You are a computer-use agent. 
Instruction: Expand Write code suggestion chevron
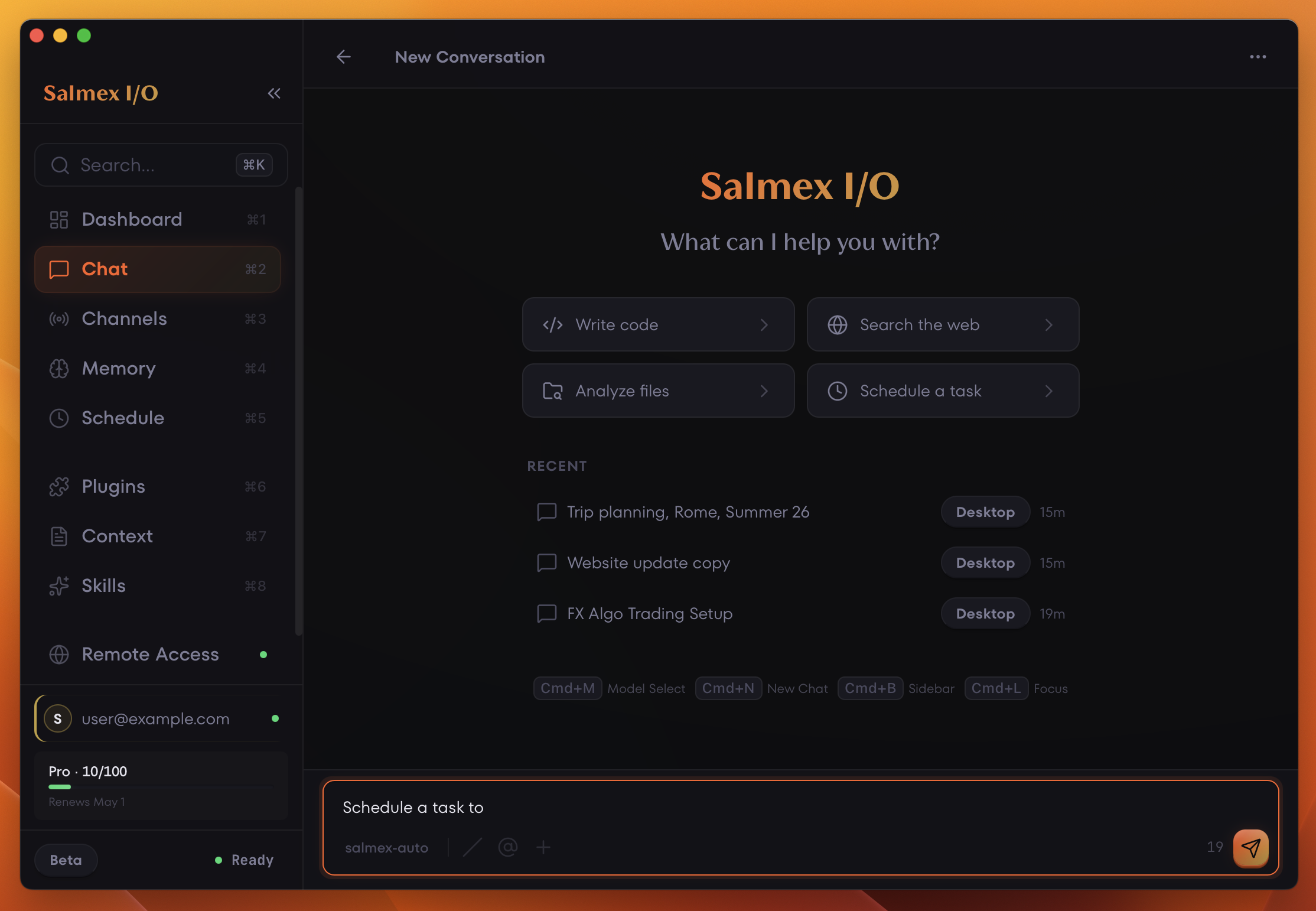tap(764, 324)
